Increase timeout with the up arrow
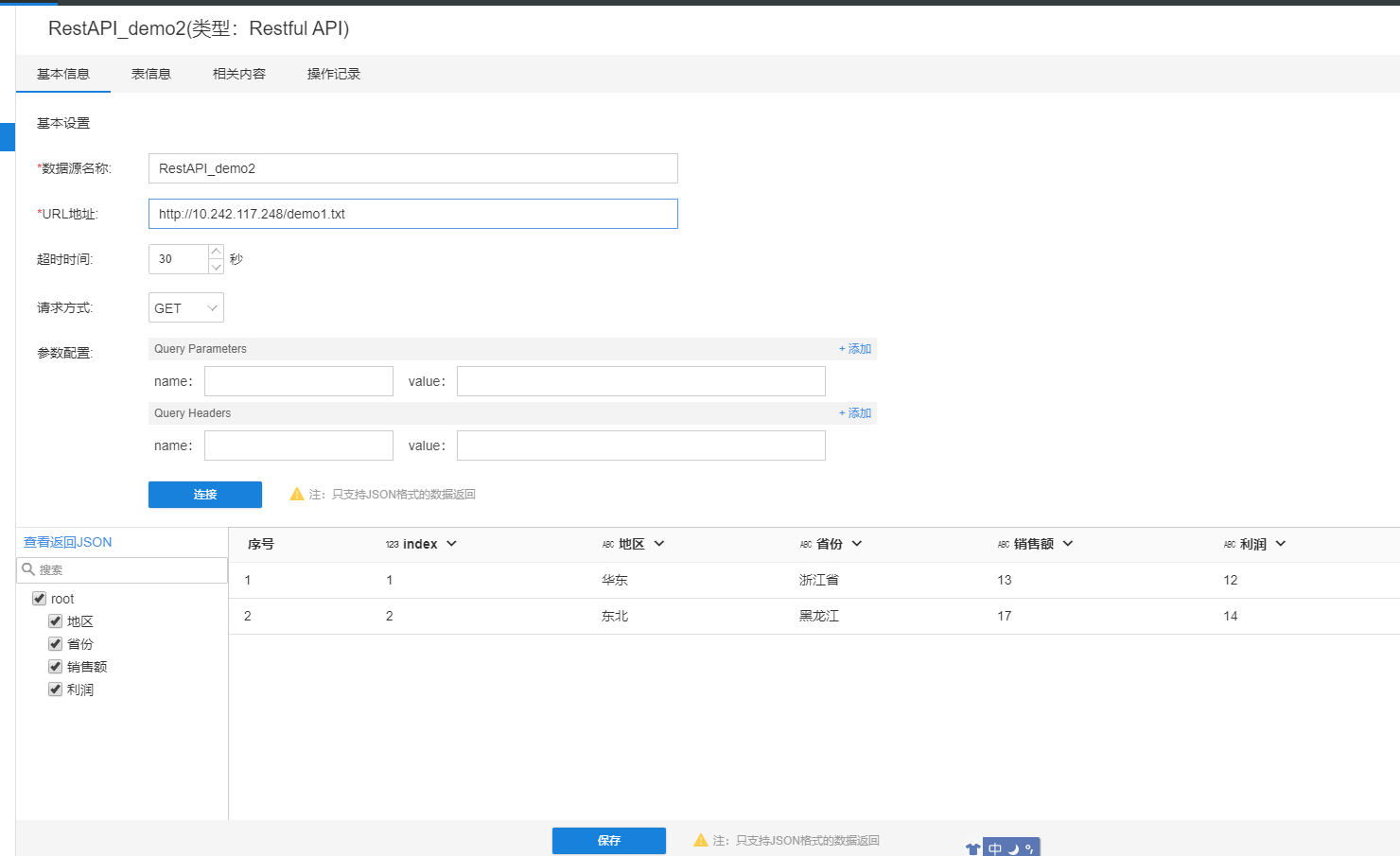This screenshot has height=856, width=1400. 216,252
